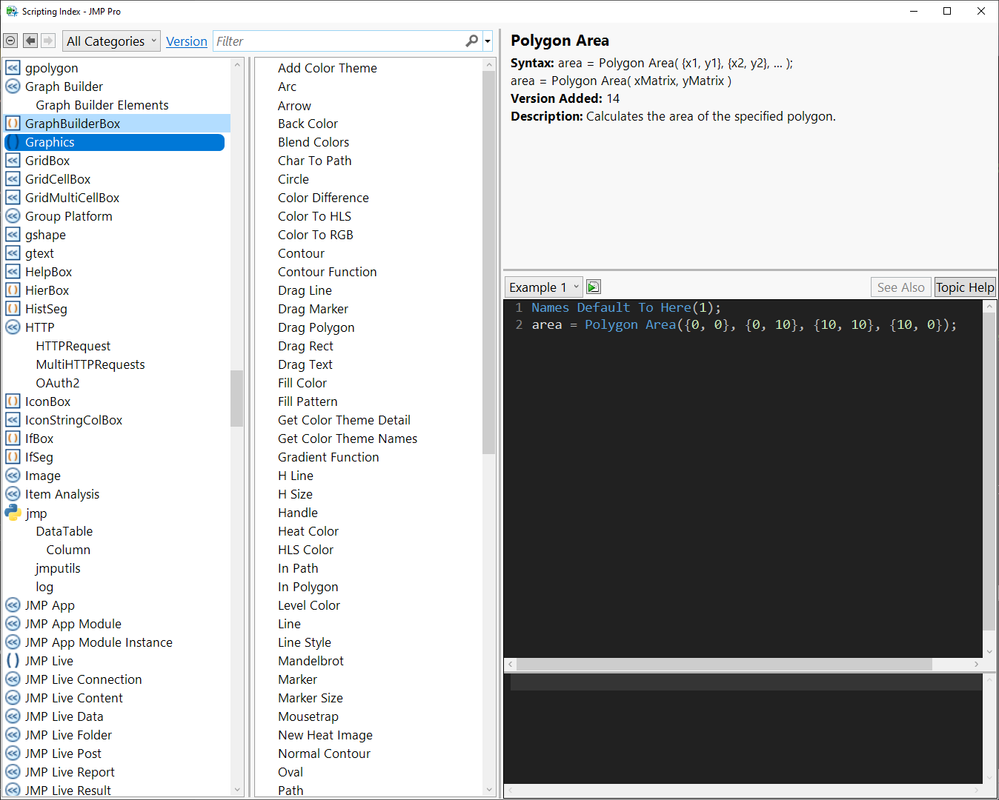Click the Version link
The height and width of the screenshot is (800, 999).
click(x=186, y=41)
